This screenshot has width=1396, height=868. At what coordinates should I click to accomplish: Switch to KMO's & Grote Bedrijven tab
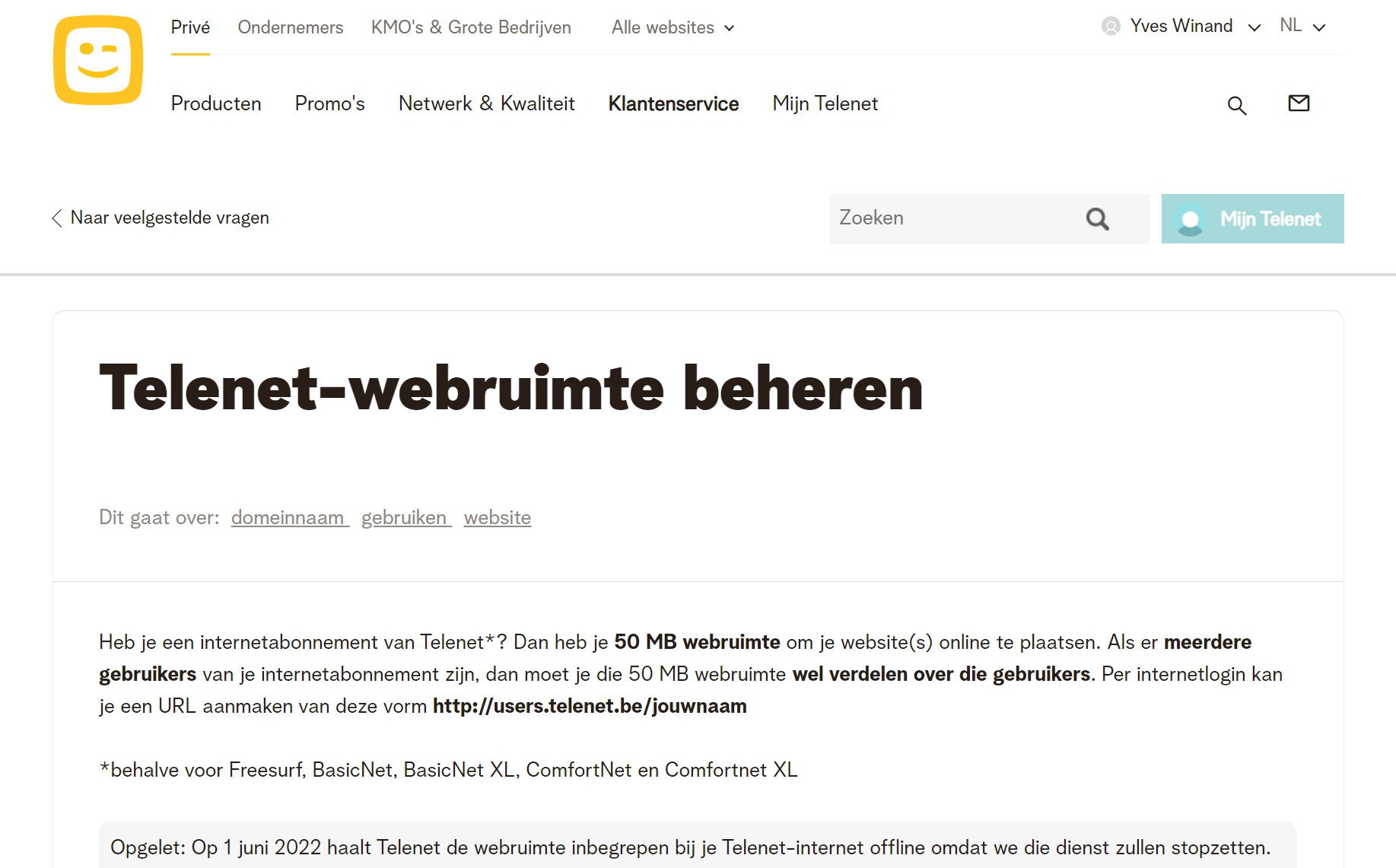coord(471,27)
